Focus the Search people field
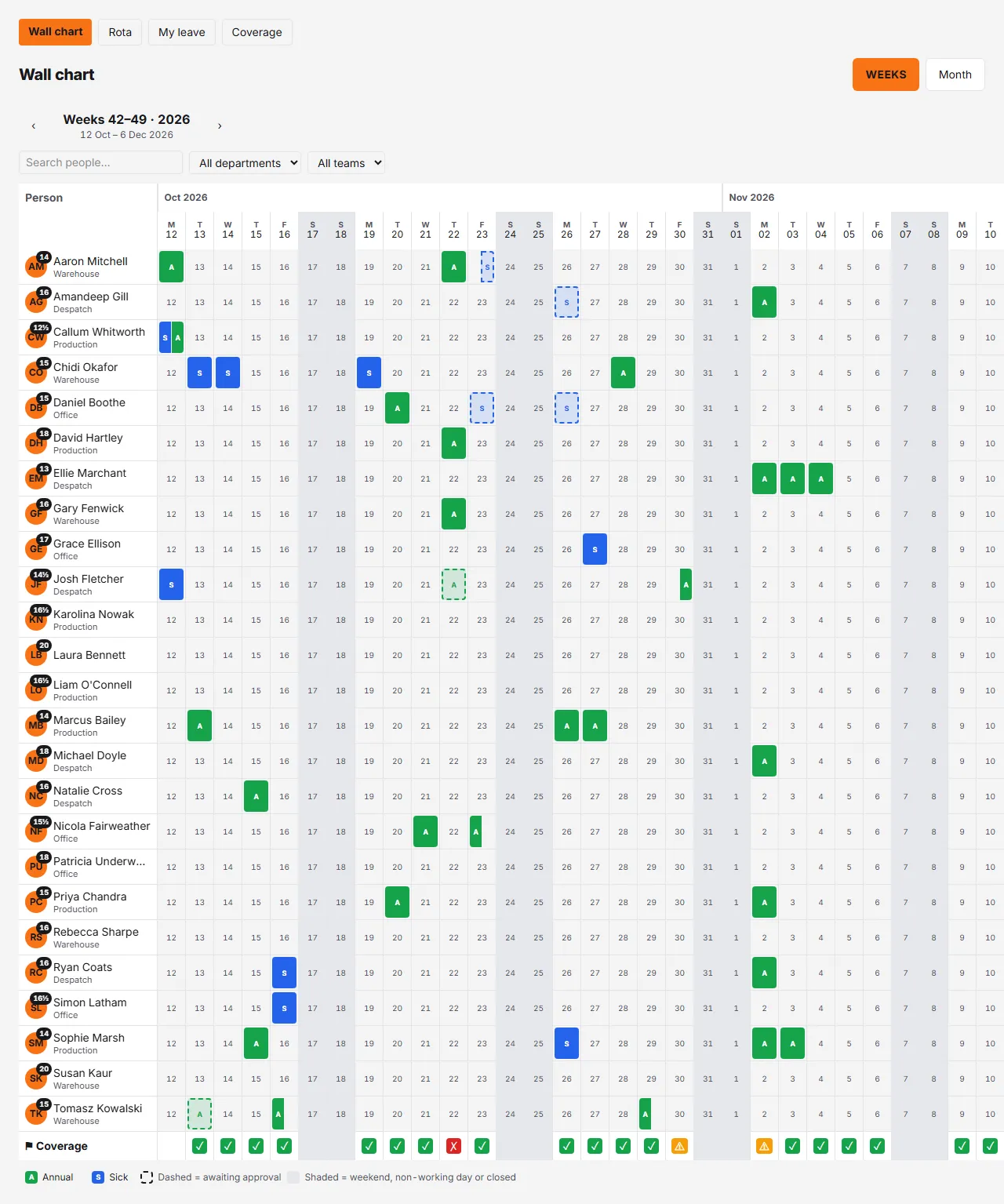 point(100,162)
